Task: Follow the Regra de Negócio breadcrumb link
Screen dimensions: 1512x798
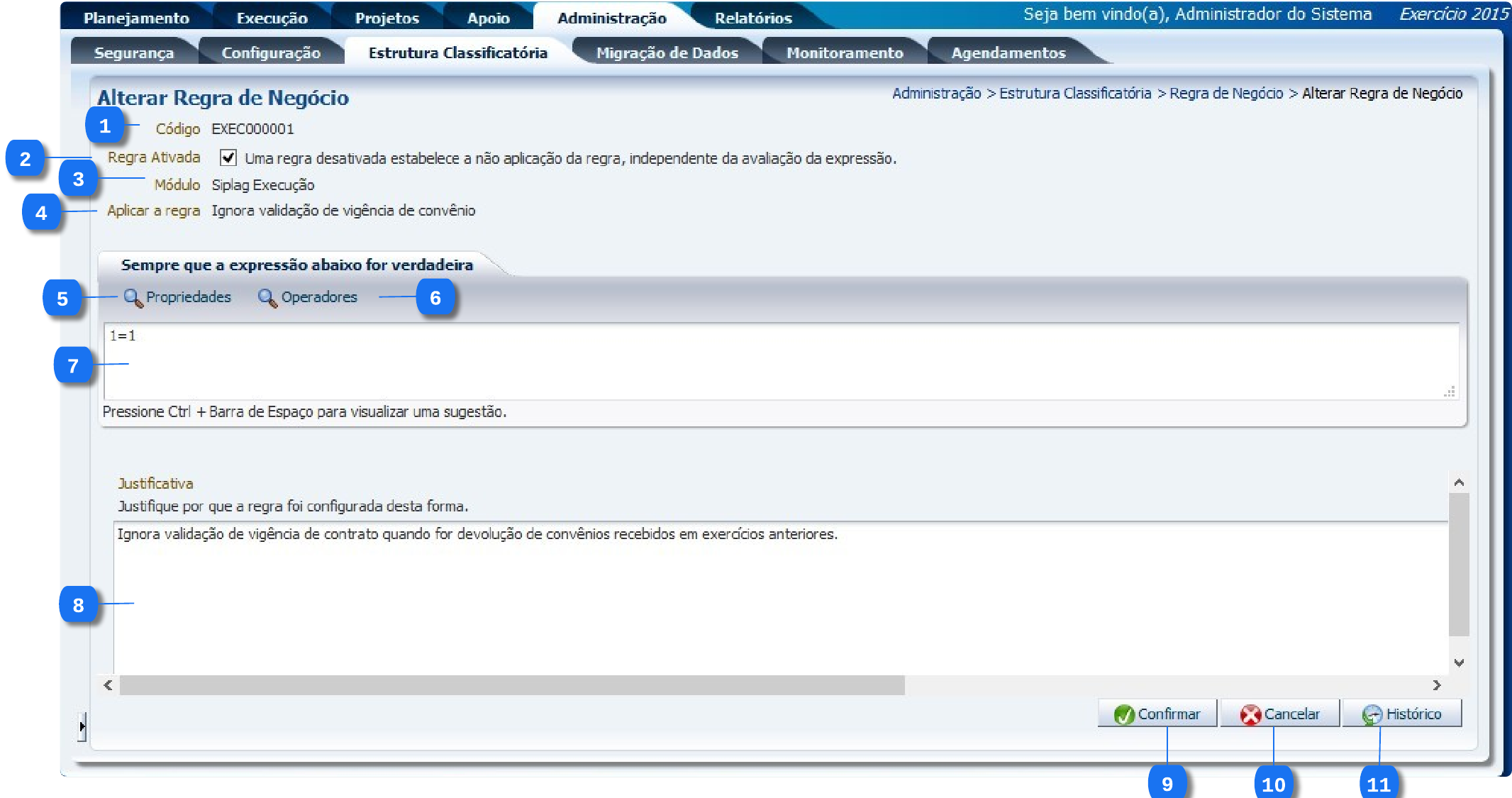Action: click(x=1226, y=94)
